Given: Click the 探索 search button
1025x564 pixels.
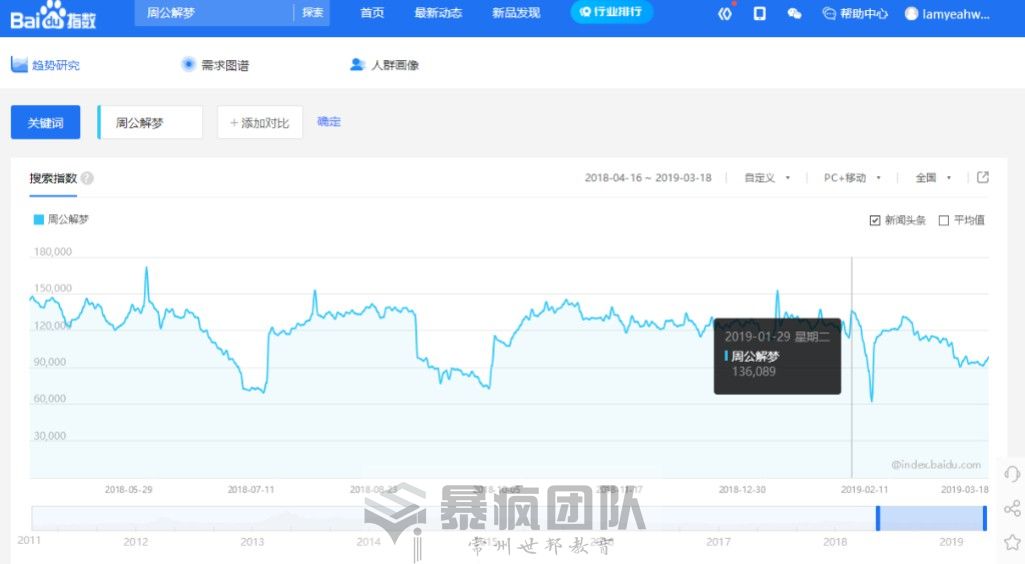Looking at the screenshot, I should tap(312, 12).
